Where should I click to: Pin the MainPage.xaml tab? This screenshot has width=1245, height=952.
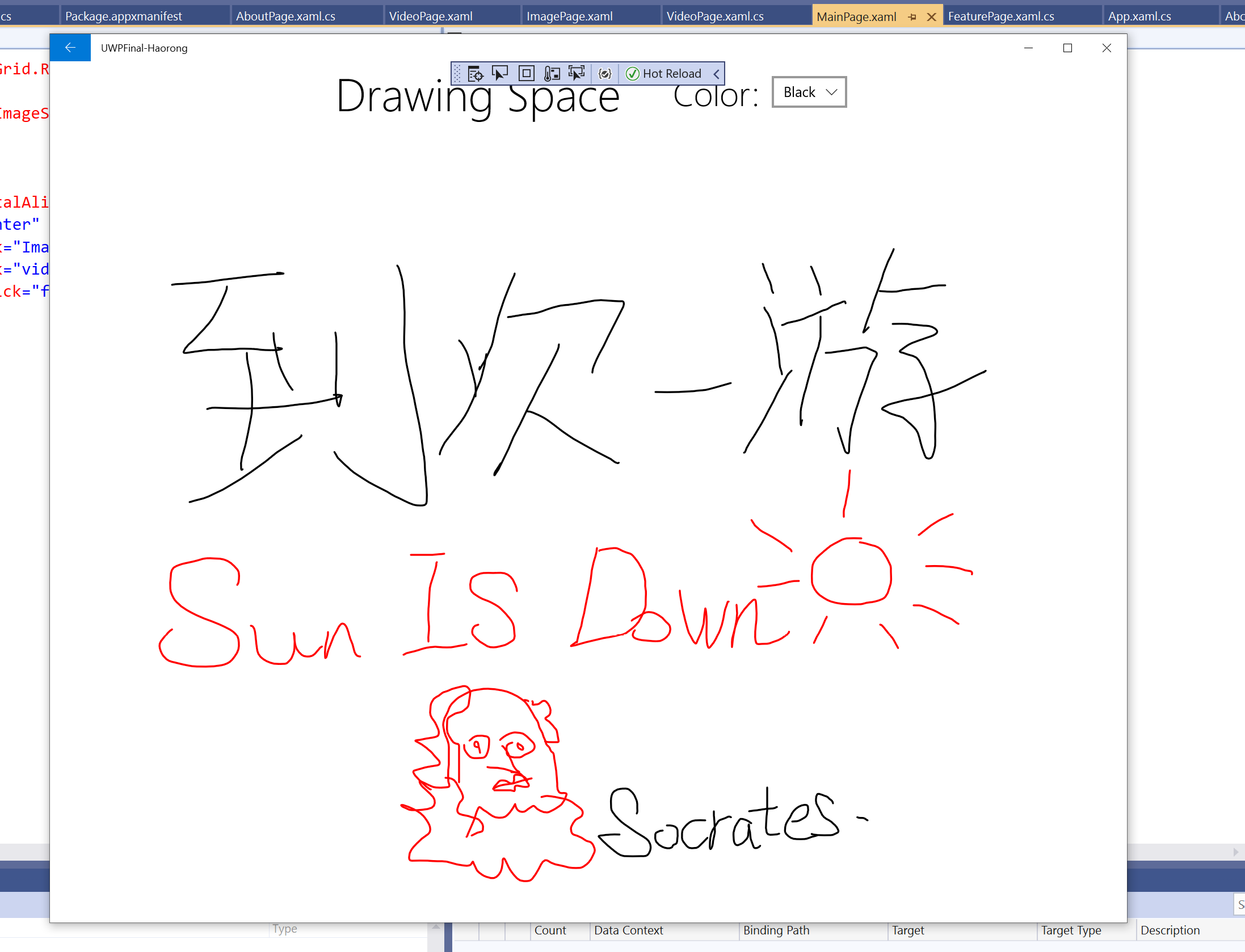[912, 17]
